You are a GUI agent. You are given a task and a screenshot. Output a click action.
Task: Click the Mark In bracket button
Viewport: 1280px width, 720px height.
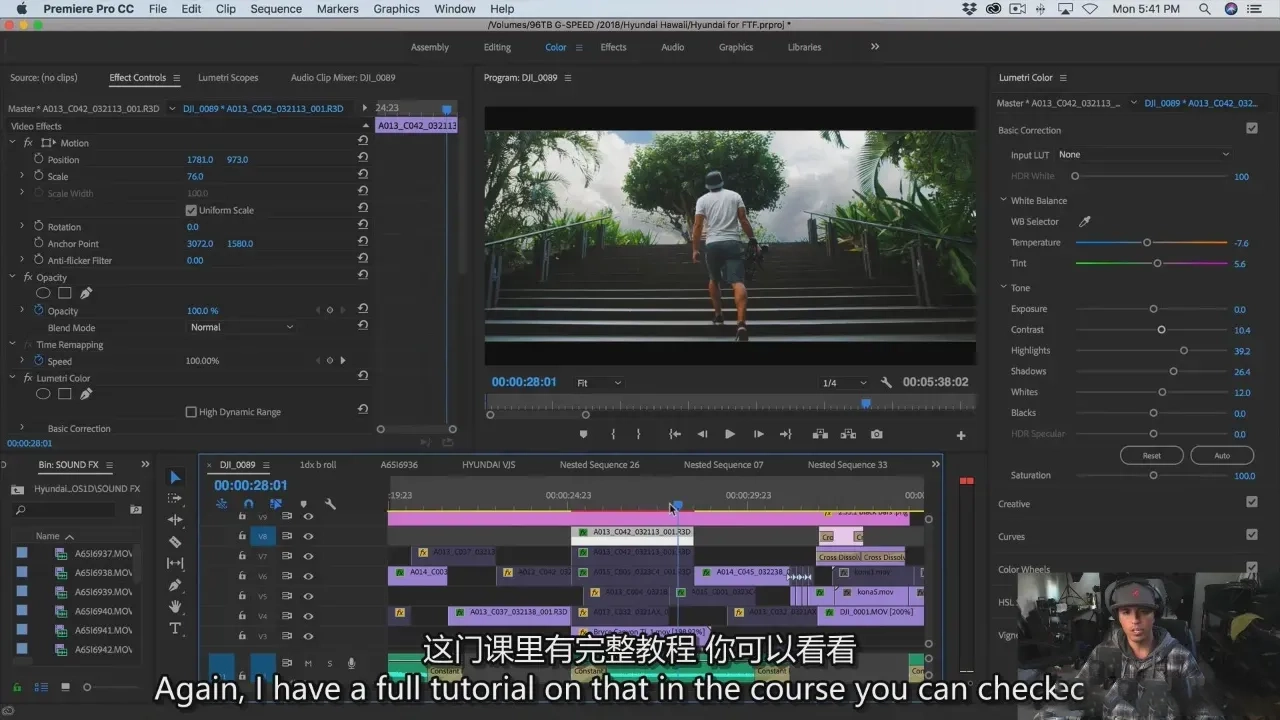613,434
